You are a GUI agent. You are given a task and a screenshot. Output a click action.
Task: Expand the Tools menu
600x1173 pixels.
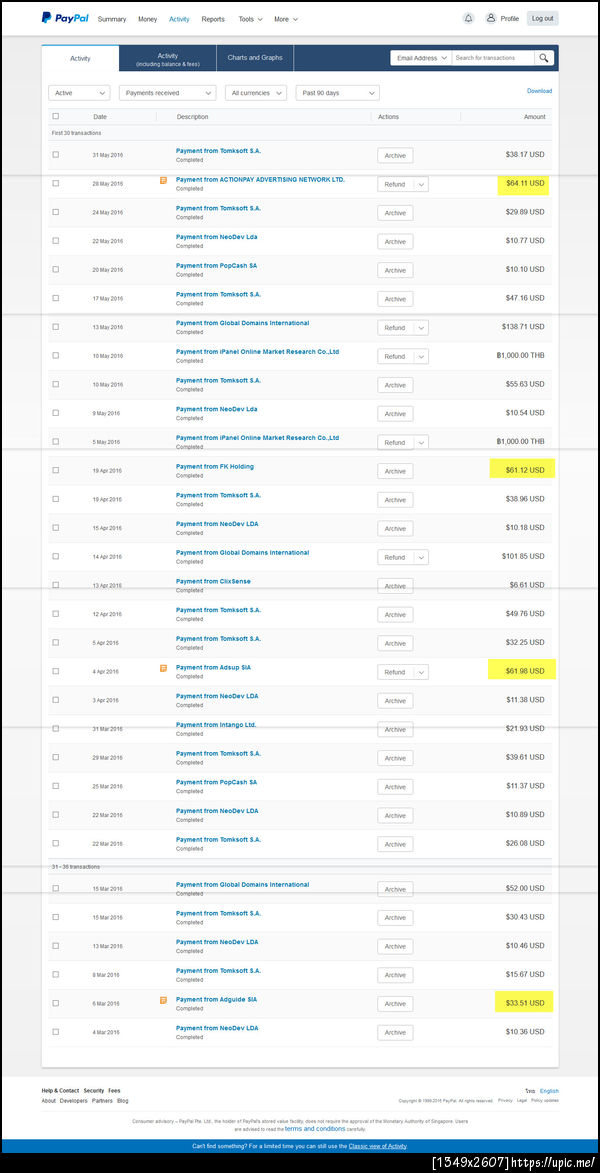(x=251, y=19)
